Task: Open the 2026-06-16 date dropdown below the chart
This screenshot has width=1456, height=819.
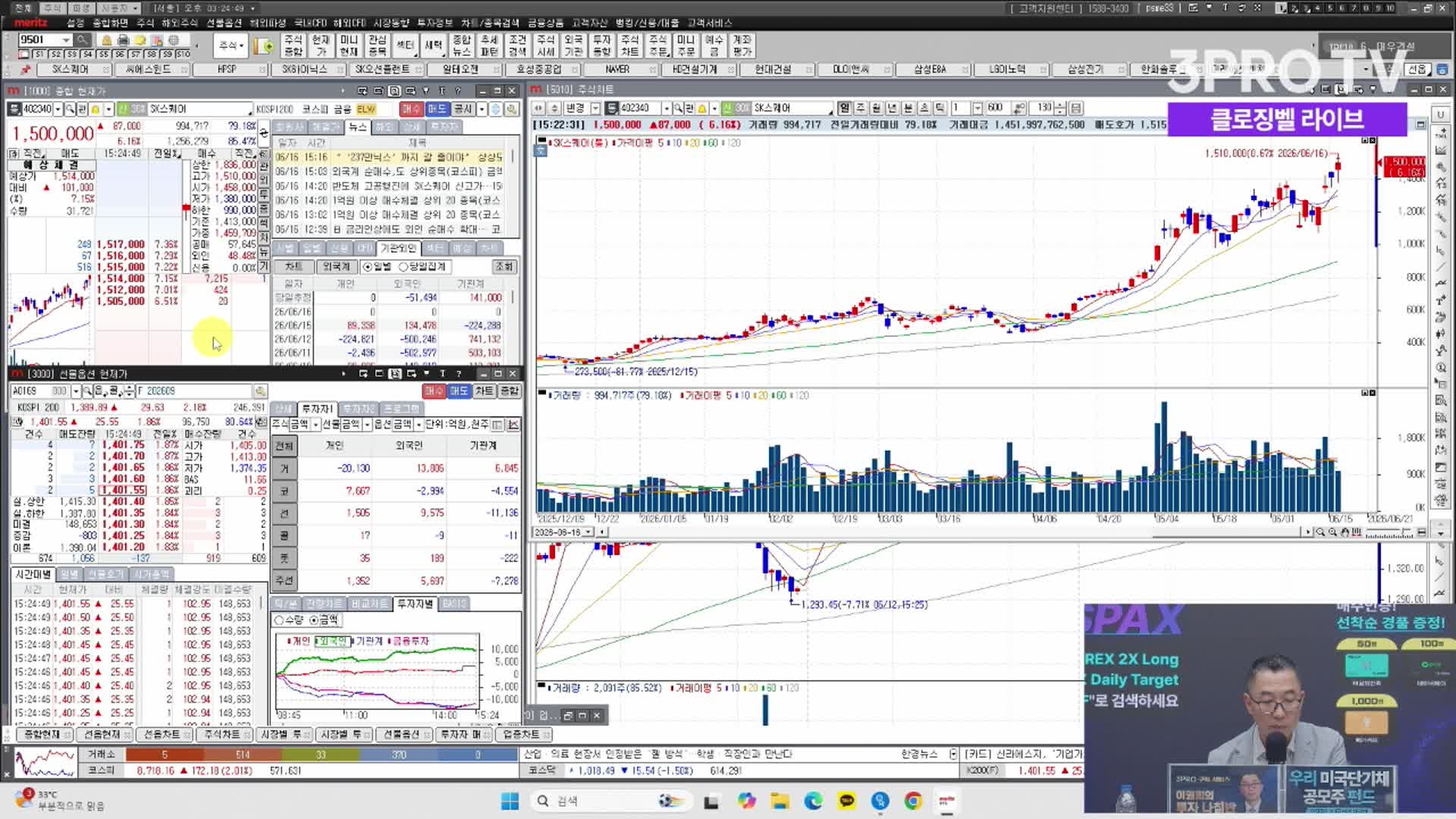Action: pos(588,532)
